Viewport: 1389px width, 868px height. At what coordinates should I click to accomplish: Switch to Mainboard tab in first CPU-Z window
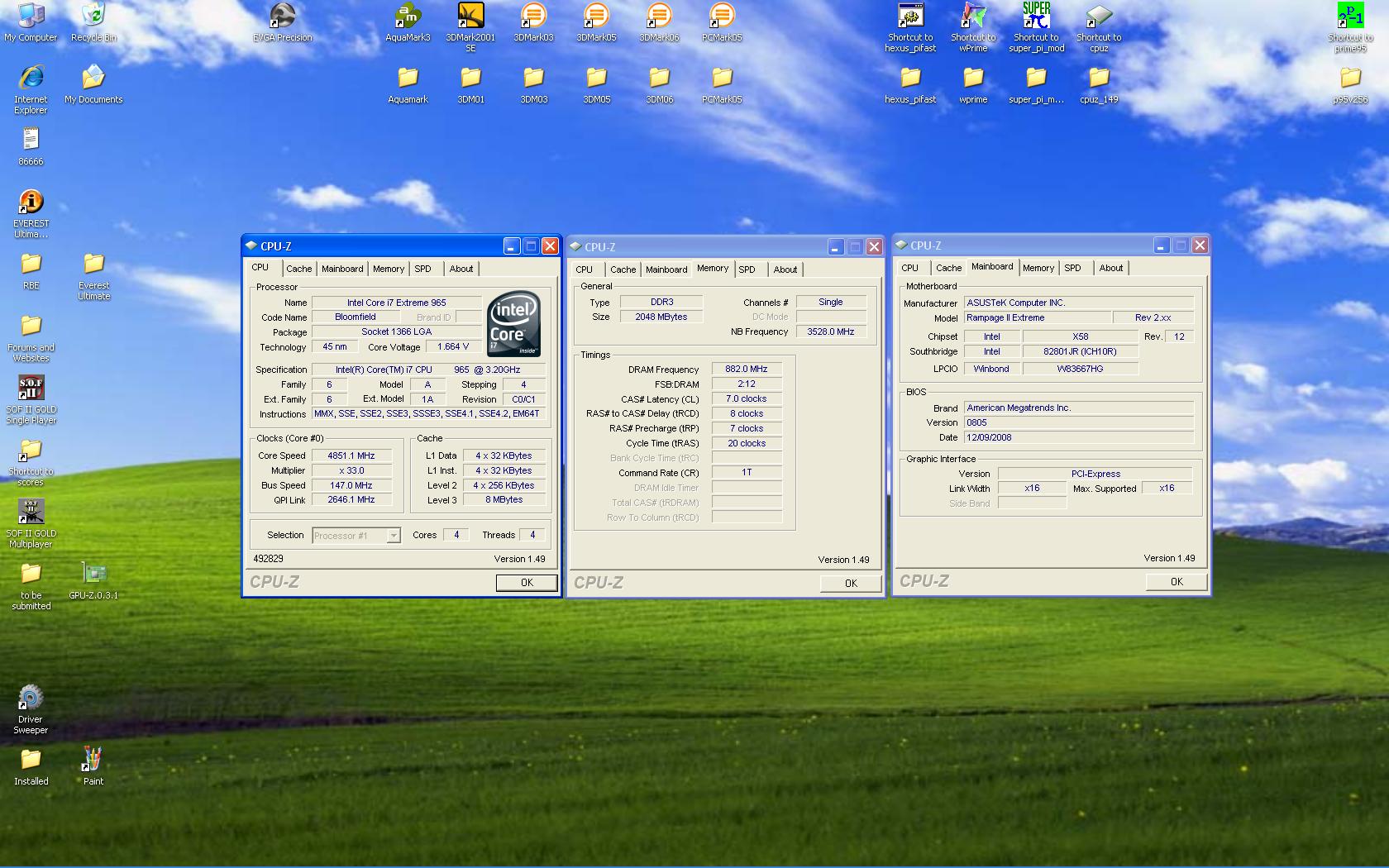[x=342, y=269]
